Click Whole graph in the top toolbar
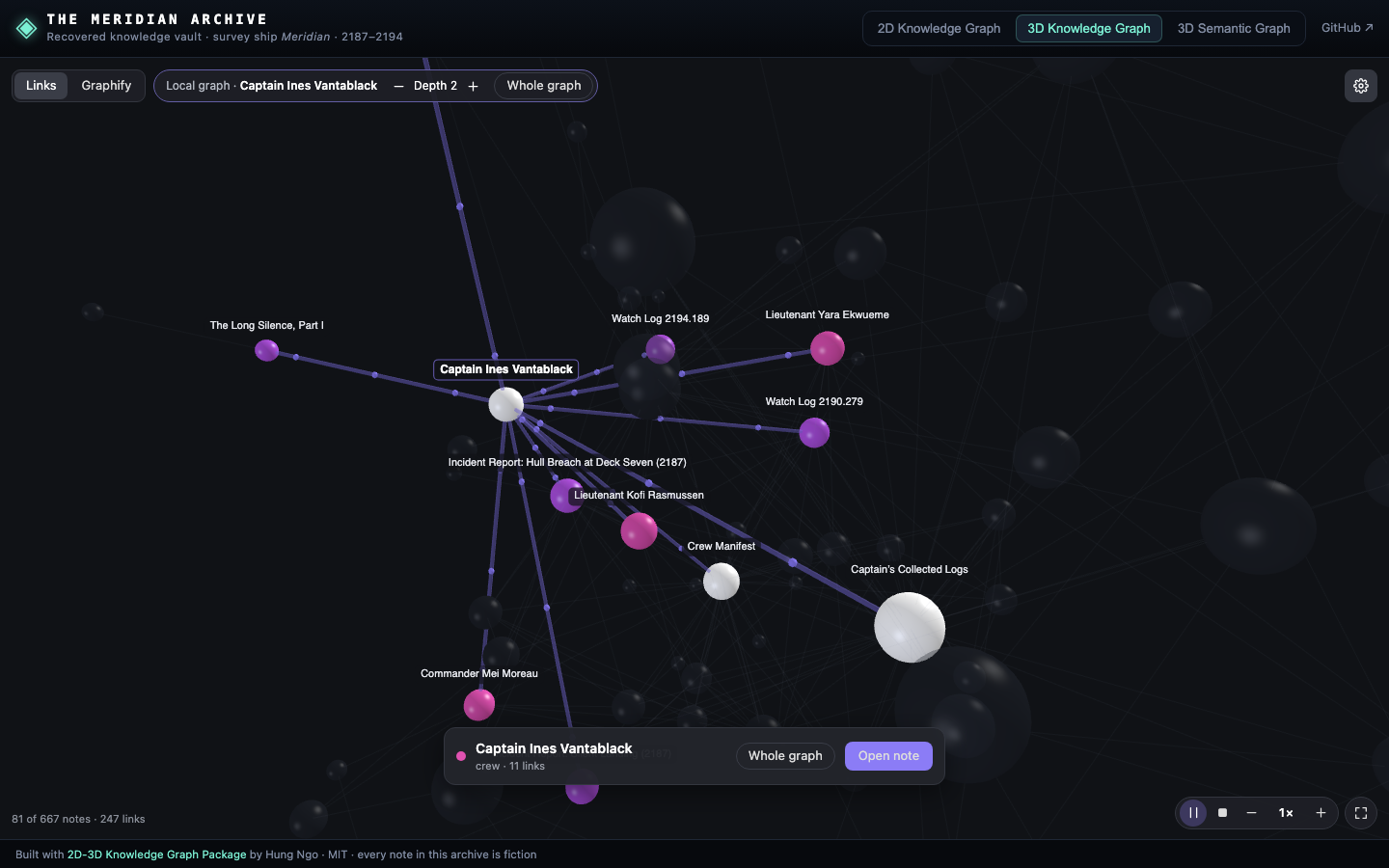Screen dimensions: 1389x868 coord(544,86)
